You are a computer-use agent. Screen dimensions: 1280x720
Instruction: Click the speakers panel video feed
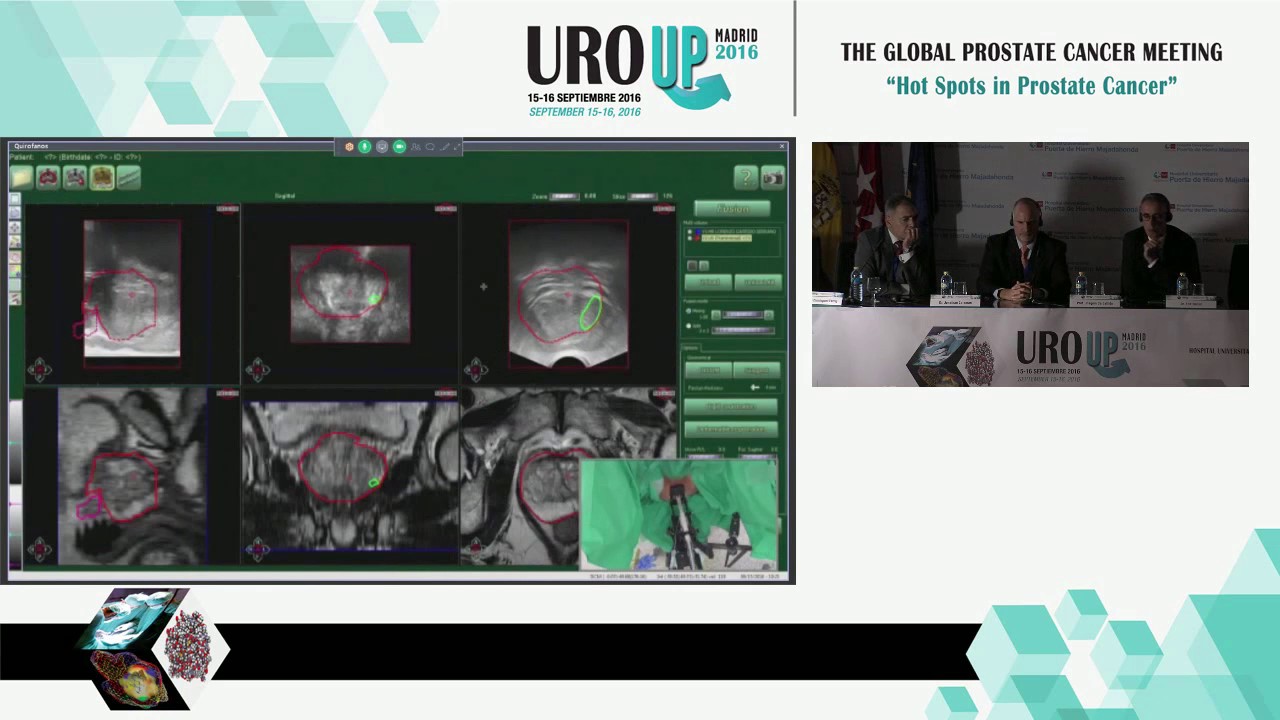point(1030,264)
